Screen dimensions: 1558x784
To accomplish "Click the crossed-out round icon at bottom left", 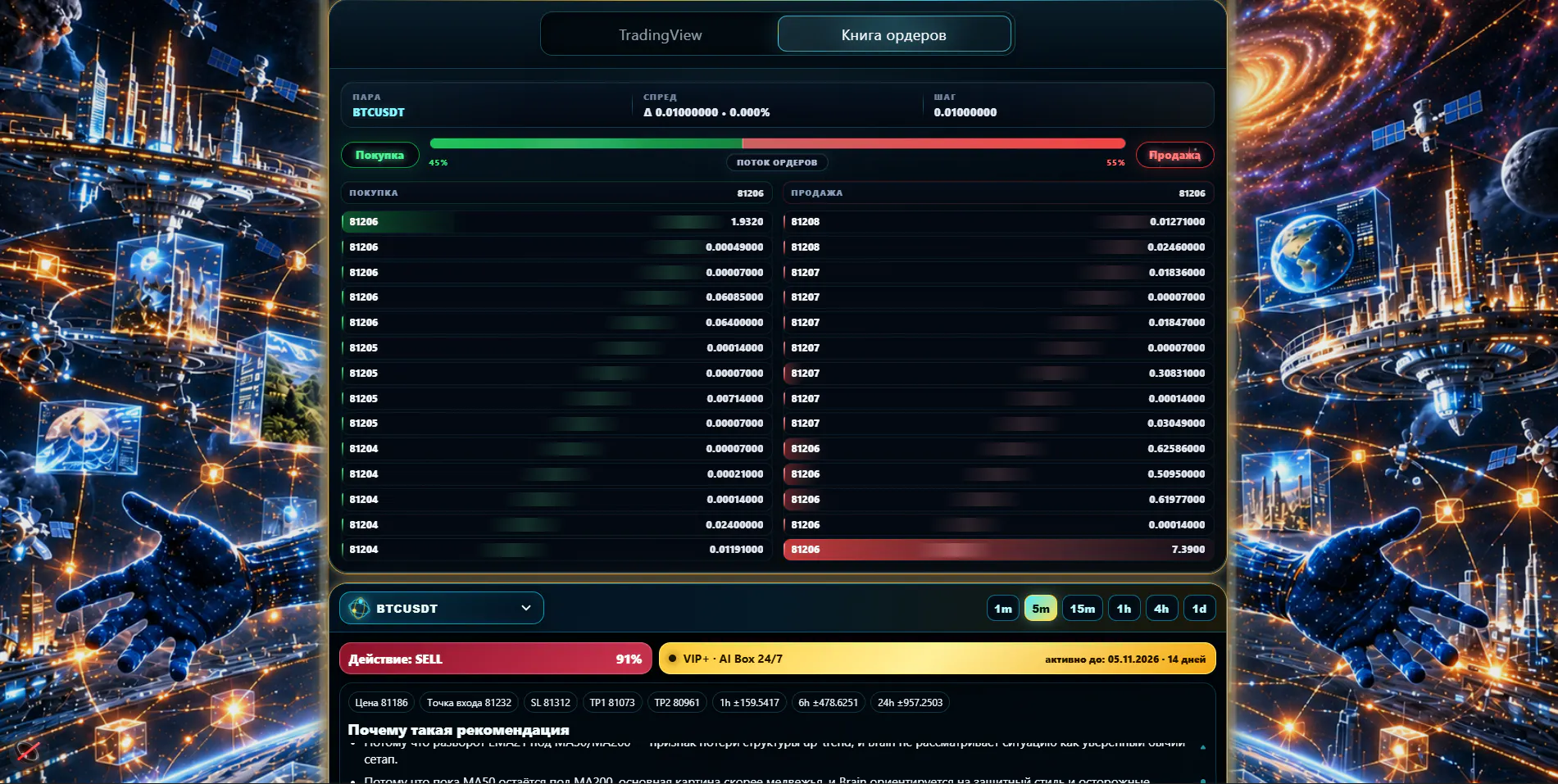I will click(x=29, y=750).
